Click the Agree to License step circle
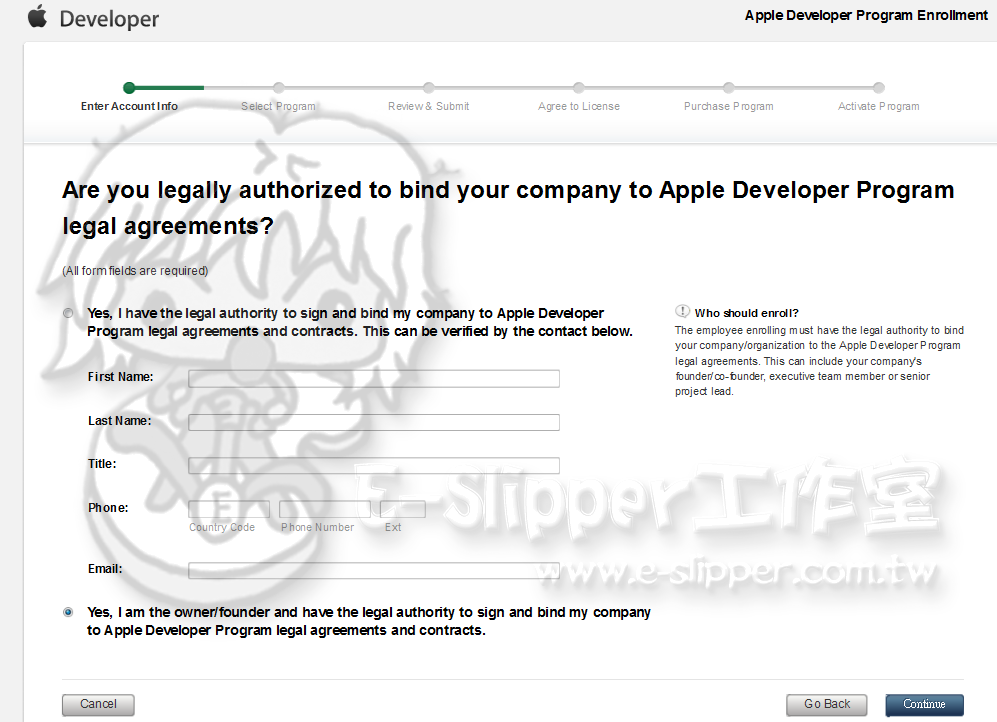The image size is (997, 722). (x=578, y=88)
